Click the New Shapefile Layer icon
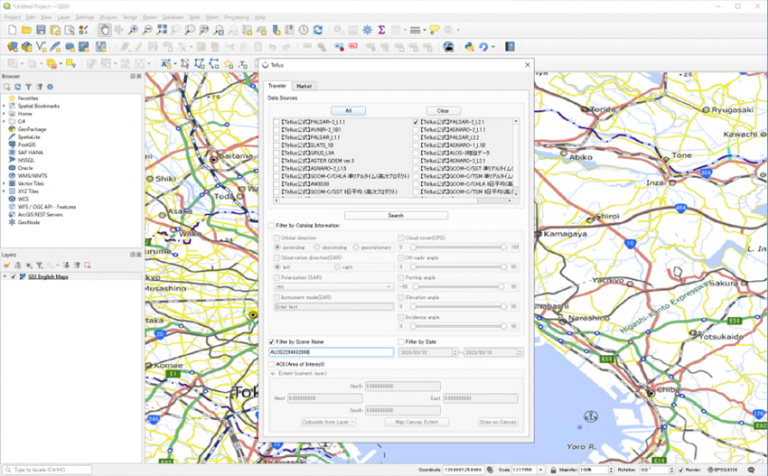Viewport: 768px width, 476px height. [41, 47]
